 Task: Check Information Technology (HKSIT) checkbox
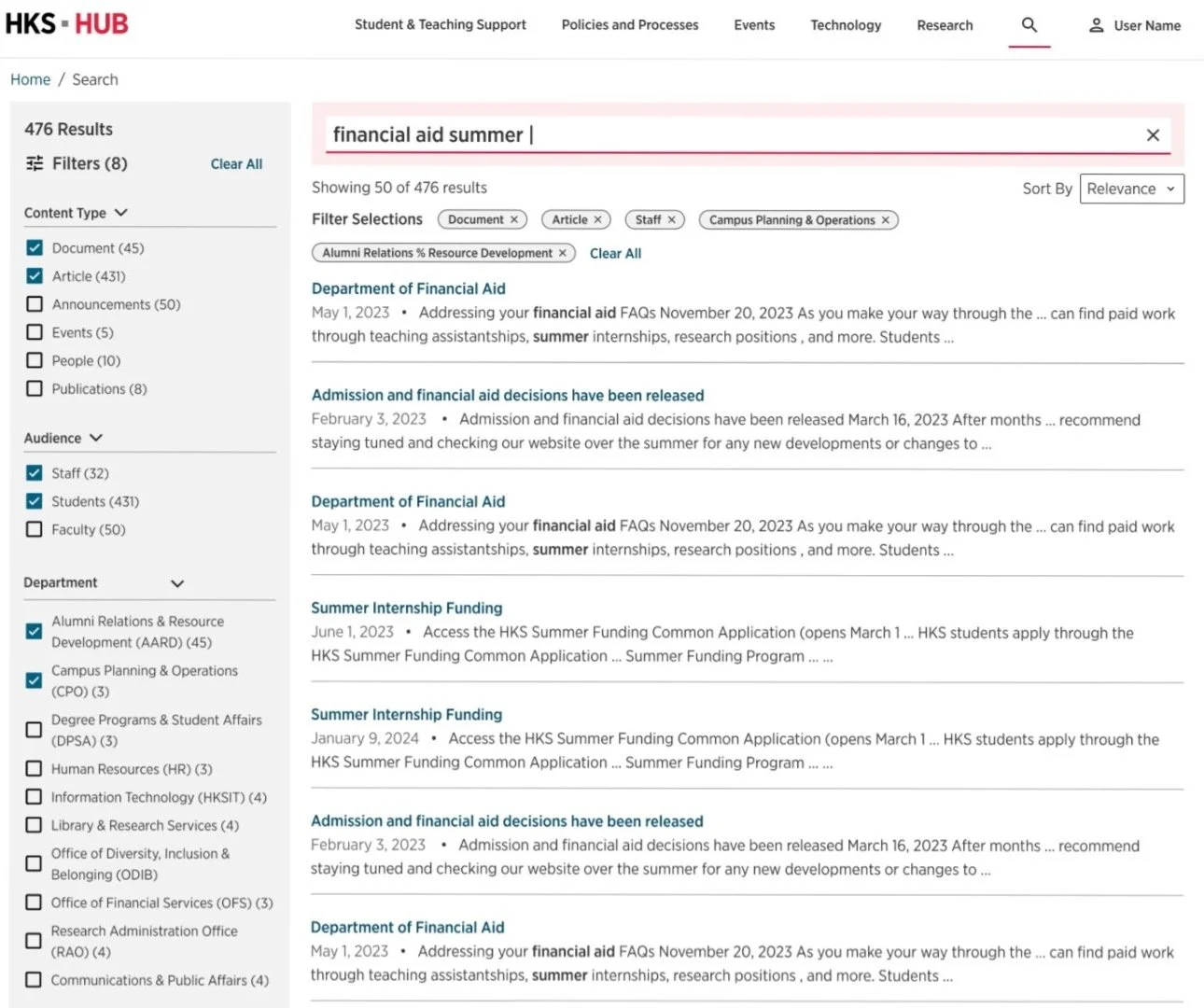[x=34, y=797]
